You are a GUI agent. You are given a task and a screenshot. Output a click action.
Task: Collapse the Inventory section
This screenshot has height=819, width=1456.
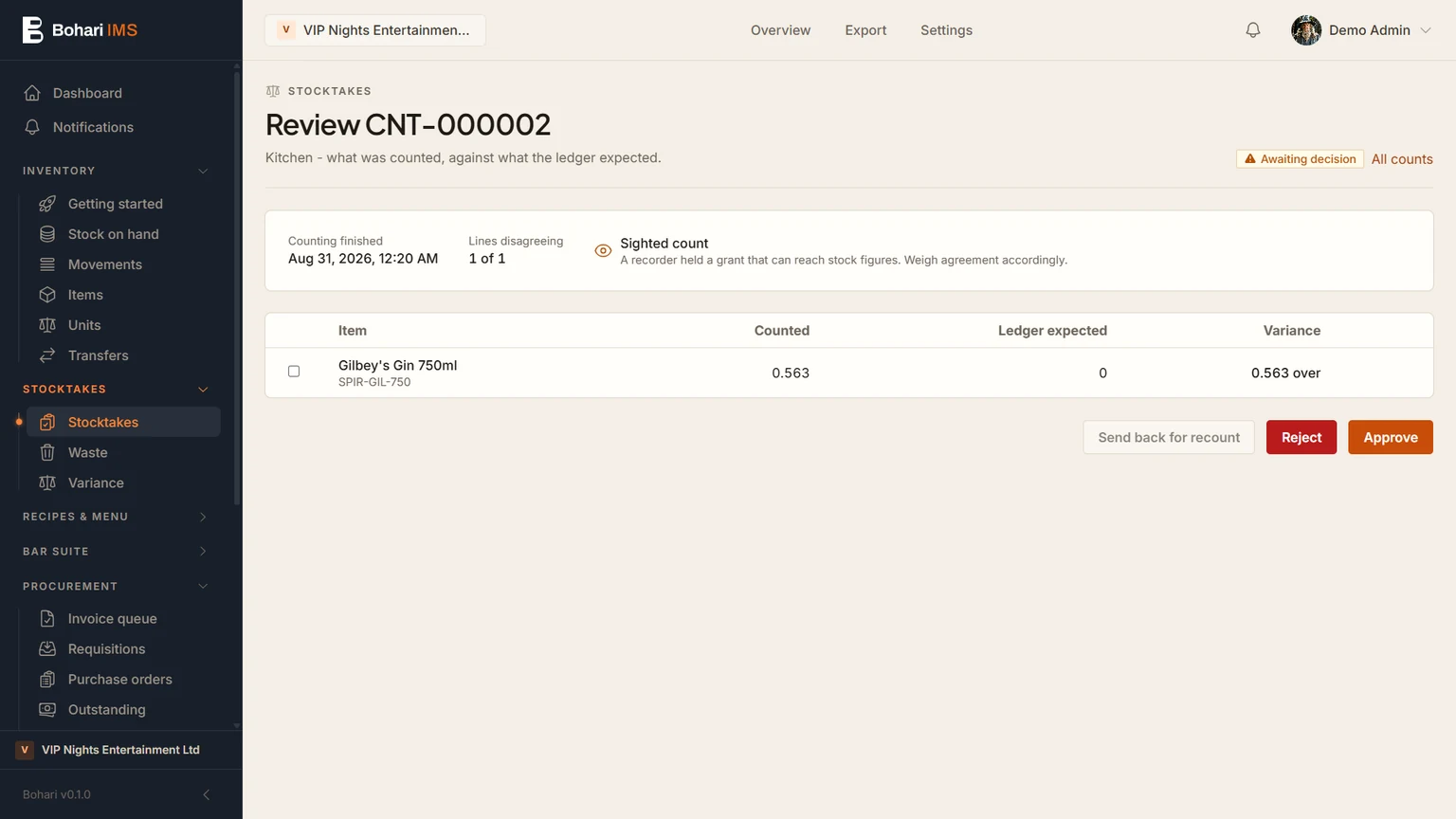coord(203,172)
